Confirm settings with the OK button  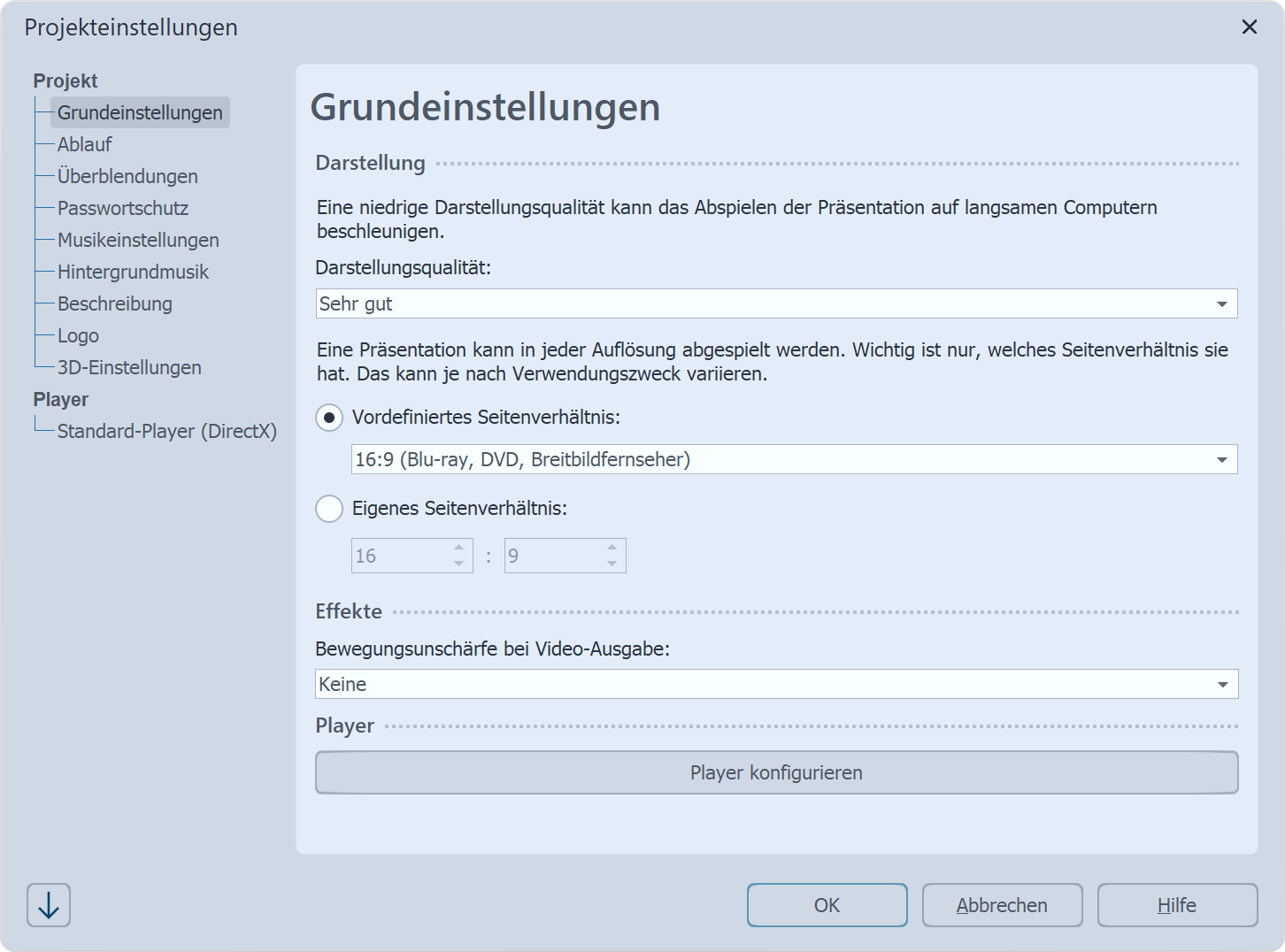[x=826, y=905]
